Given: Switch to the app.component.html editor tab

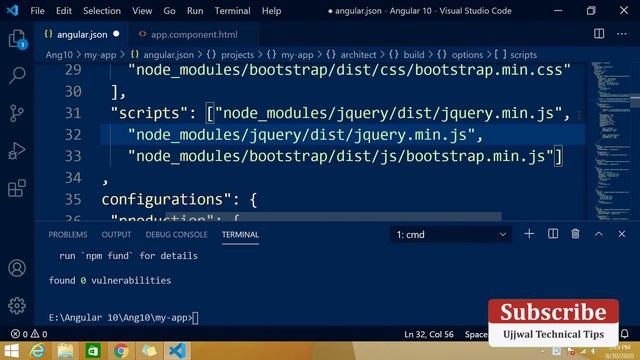Looking at the screenshot, I should (x=194, y=35).
